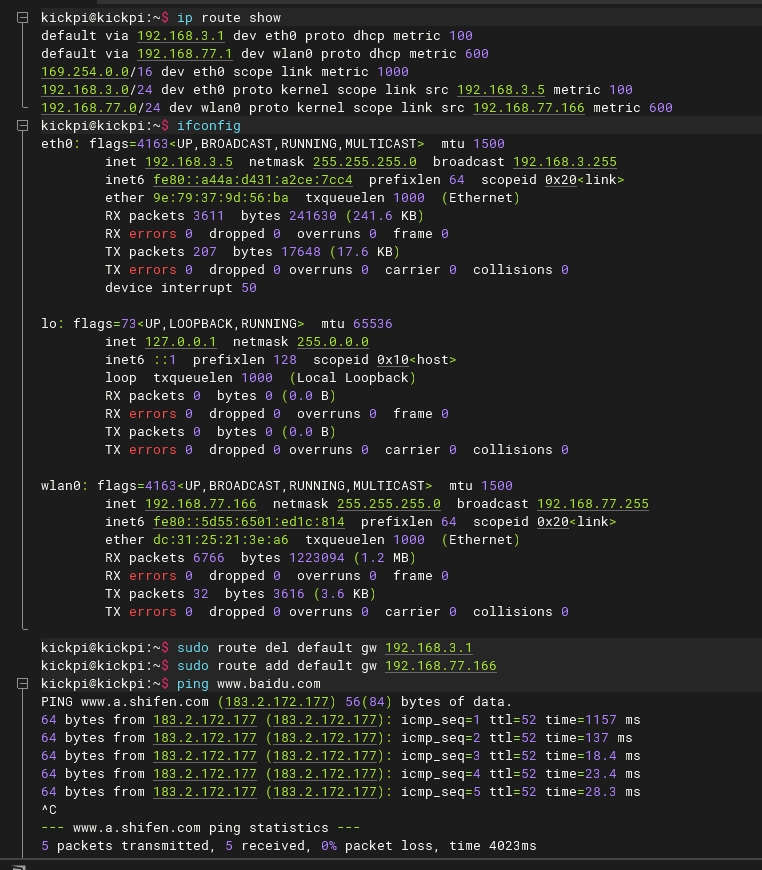
Task: Click wlan0 inet6 address fe80::5d55:6501:ed1c:814
Action: tap(248, 522)
